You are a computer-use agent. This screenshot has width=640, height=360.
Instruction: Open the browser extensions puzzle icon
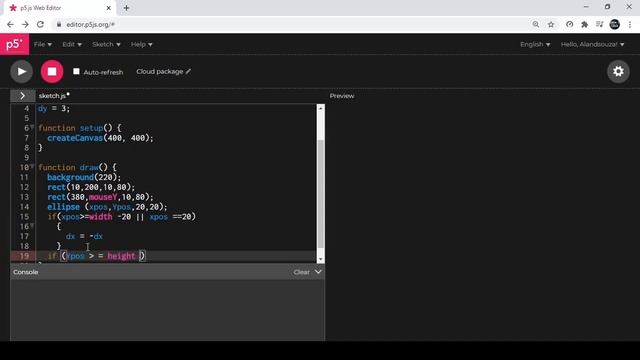click(584, 24)
